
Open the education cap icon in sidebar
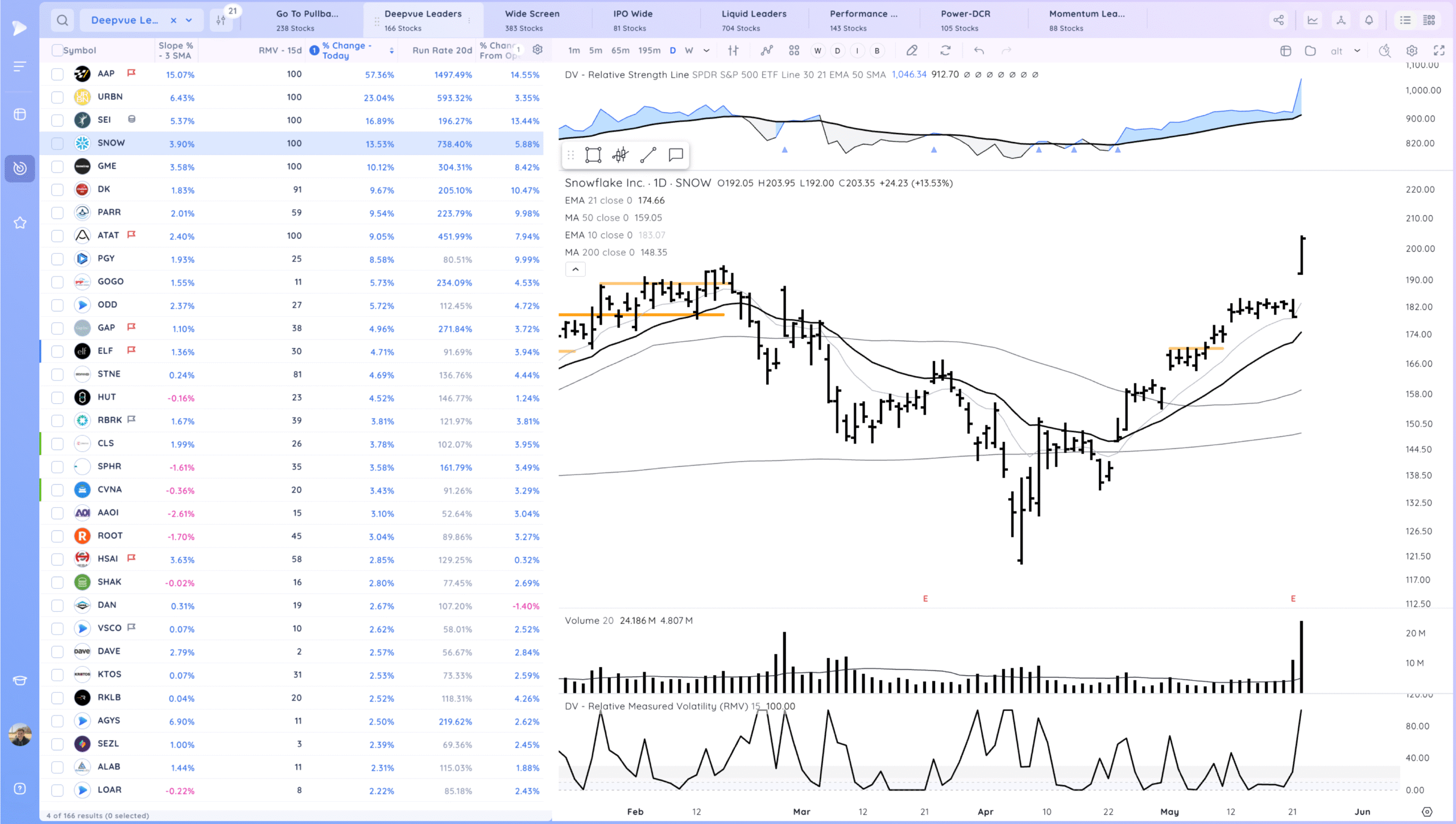tap(20, 681)
